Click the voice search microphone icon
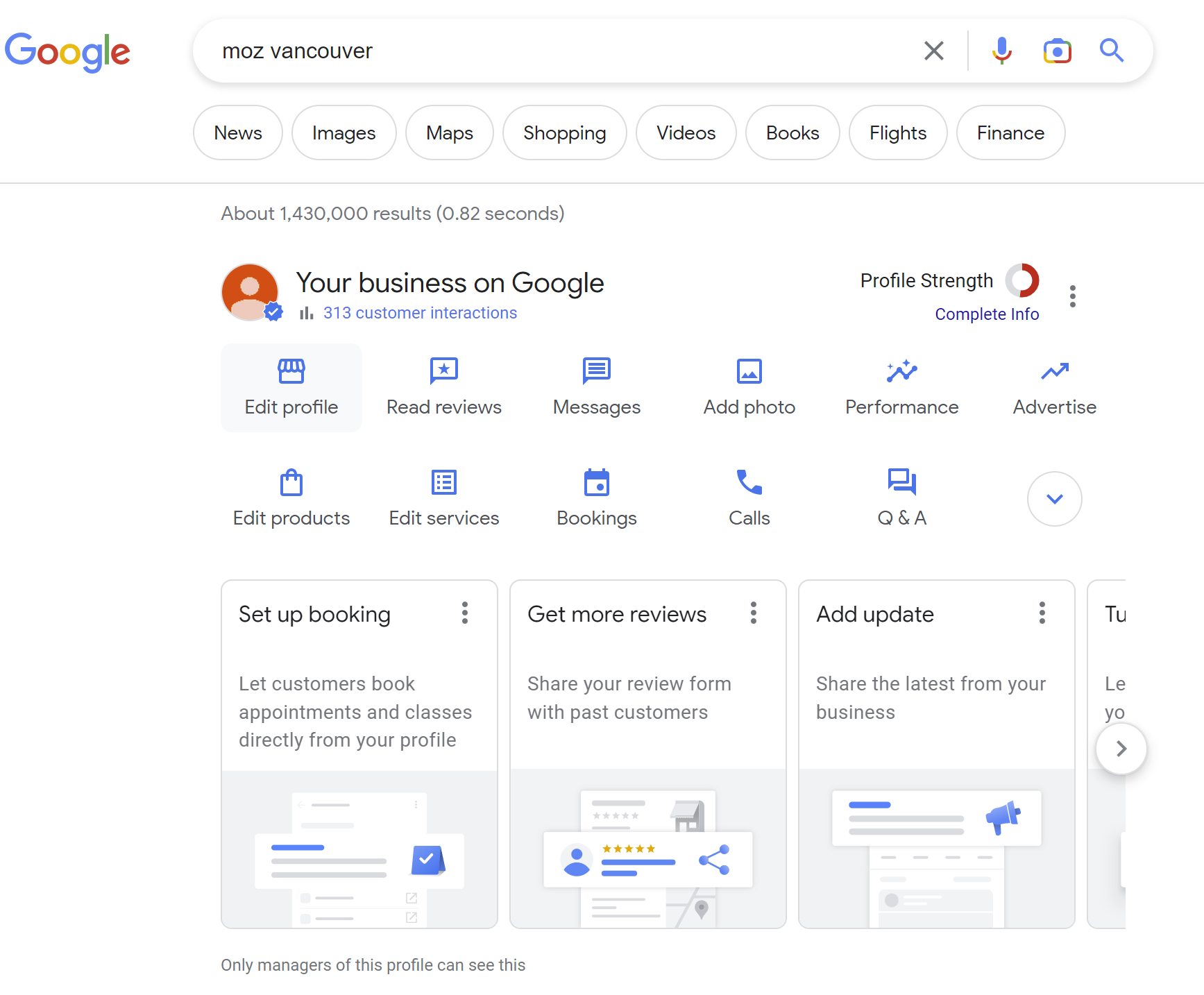 click(x=1001, y=51)
